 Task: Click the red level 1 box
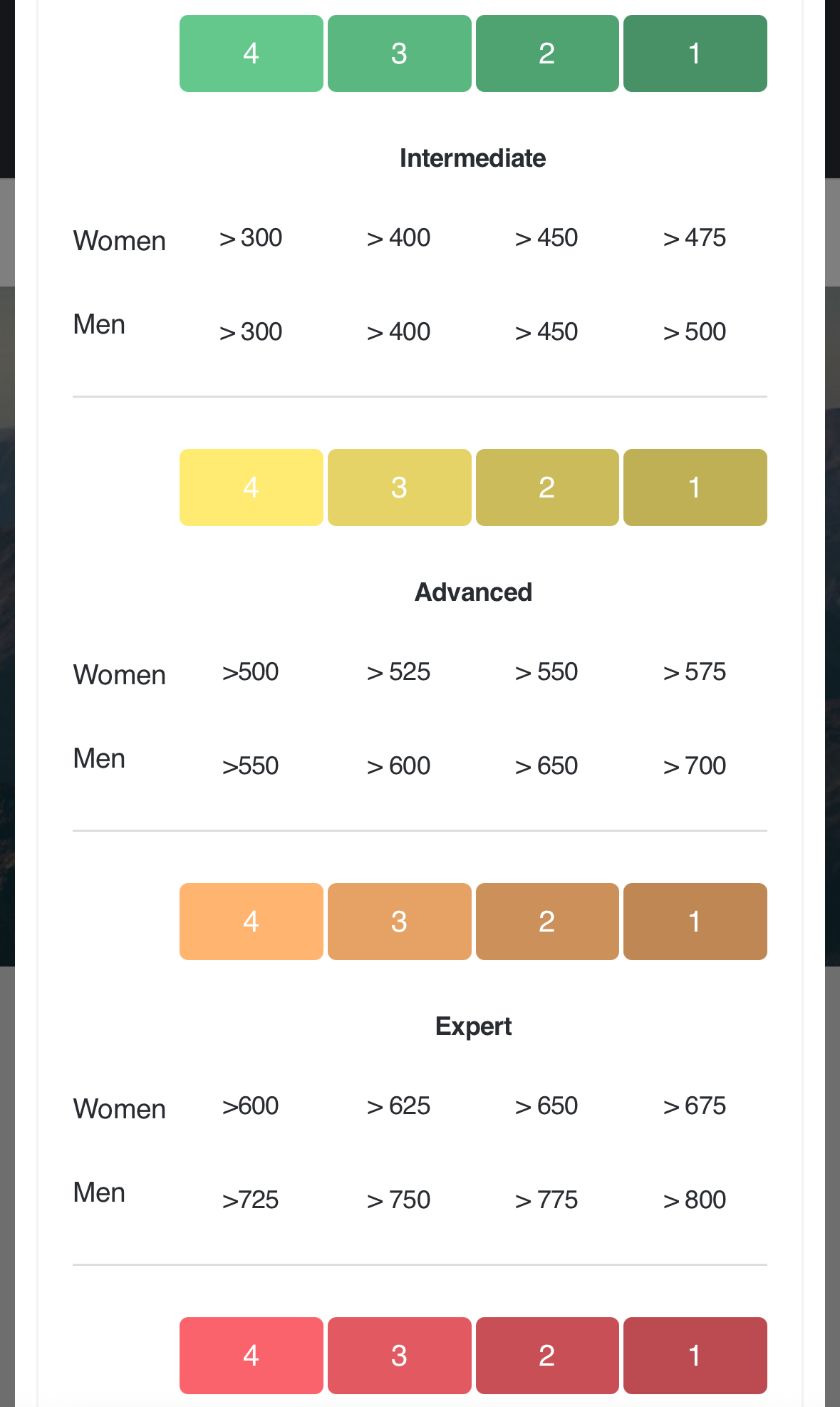coord(695,1356)
